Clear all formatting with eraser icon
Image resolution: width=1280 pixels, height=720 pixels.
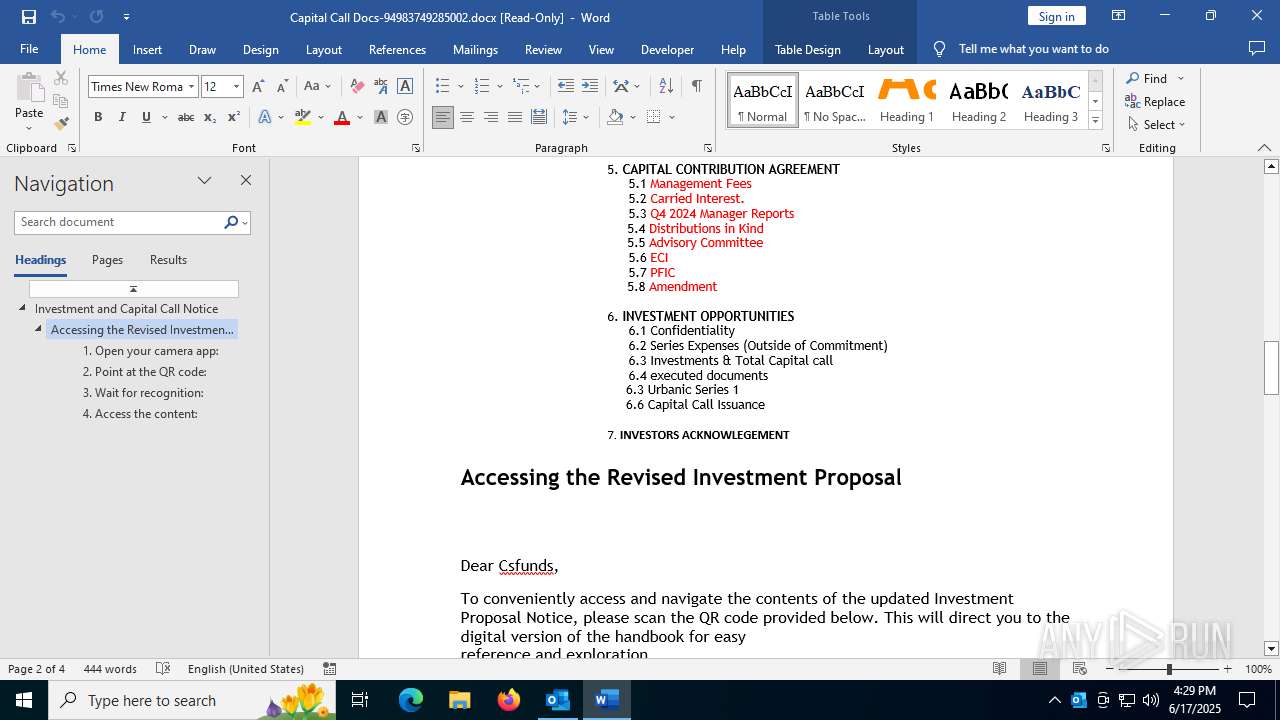pos(357,87)
